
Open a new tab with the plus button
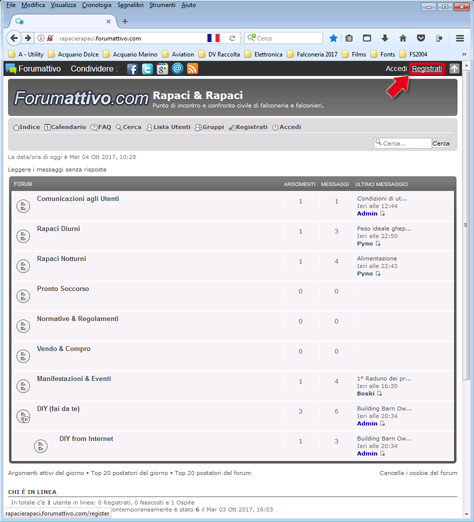coord(125,21)
